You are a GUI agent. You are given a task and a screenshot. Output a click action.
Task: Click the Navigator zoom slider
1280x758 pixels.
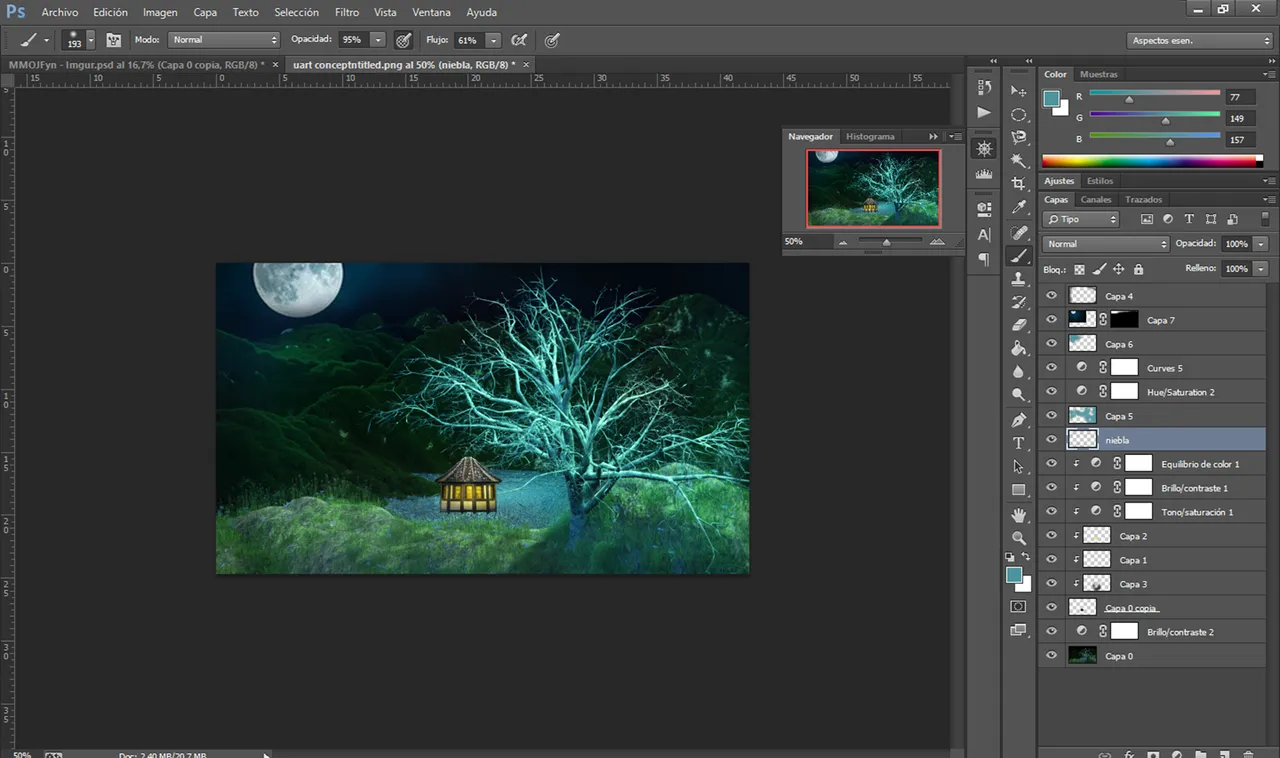click(888, 242)
